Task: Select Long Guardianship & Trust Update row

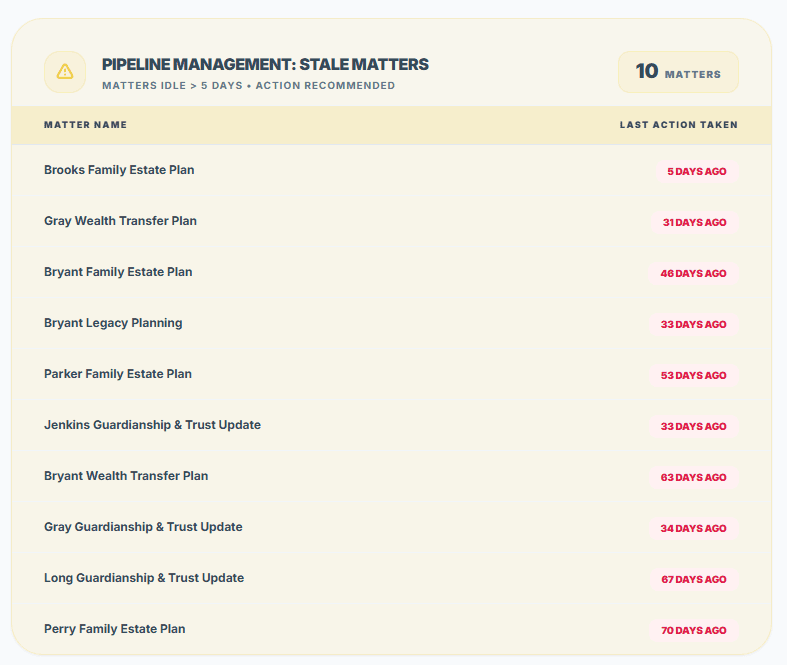Action: 391,578
